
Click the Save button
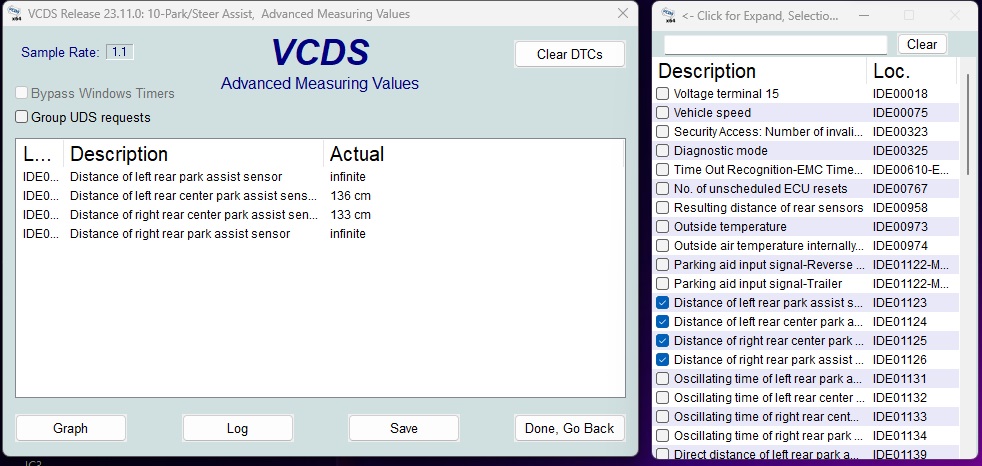coord(403,428)
